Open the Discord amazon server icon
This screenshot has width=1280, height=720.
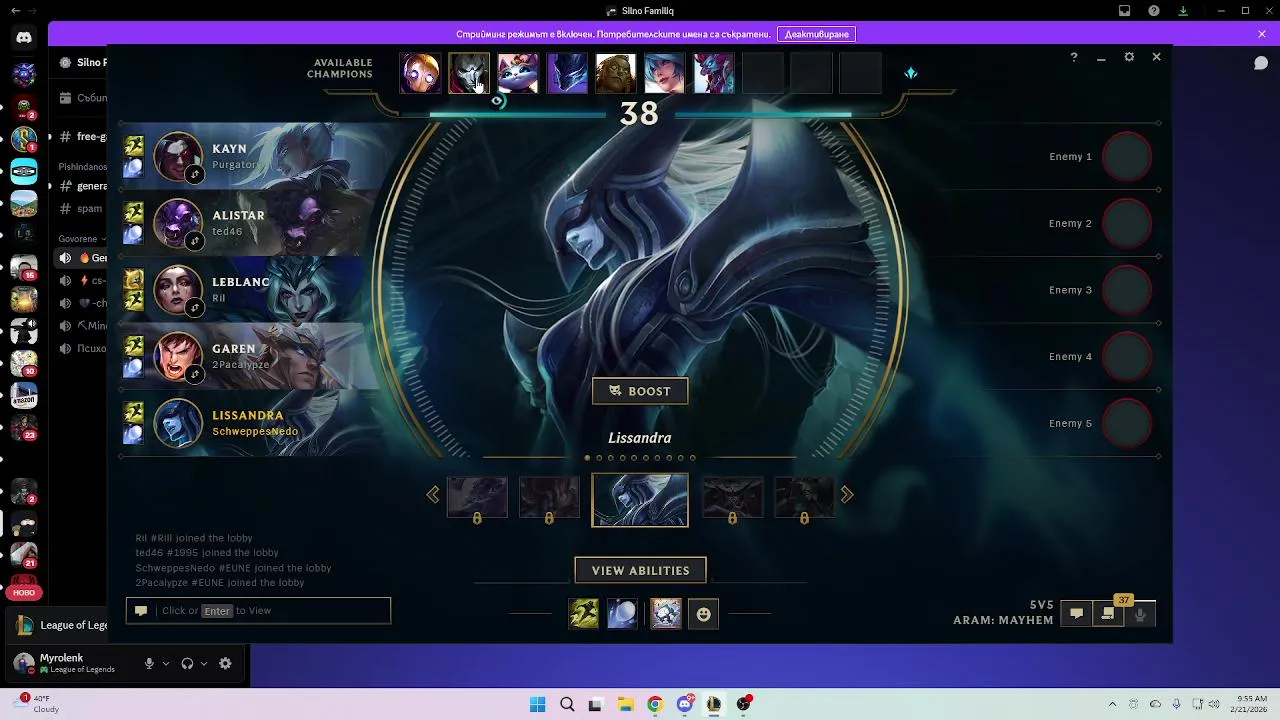pyautogui.click(x=24, y=397)
